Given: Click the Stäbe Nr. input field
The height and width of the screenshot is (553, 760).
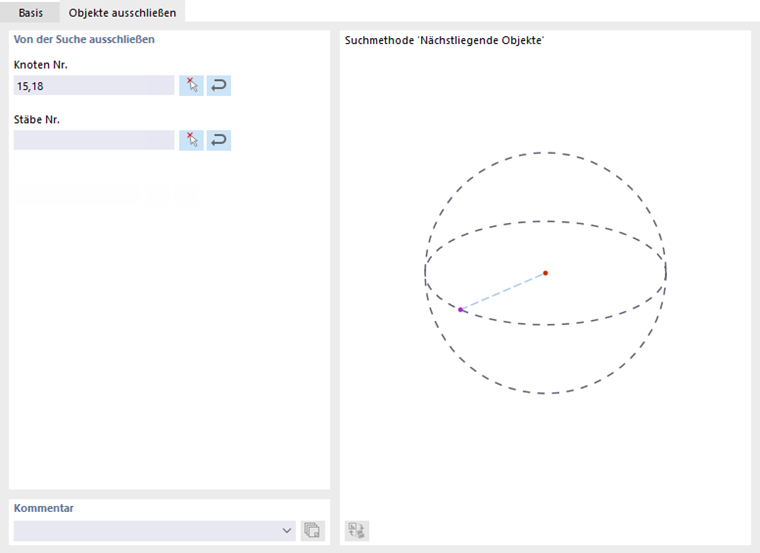Looking at the screenshot, I should click(94, 140).
